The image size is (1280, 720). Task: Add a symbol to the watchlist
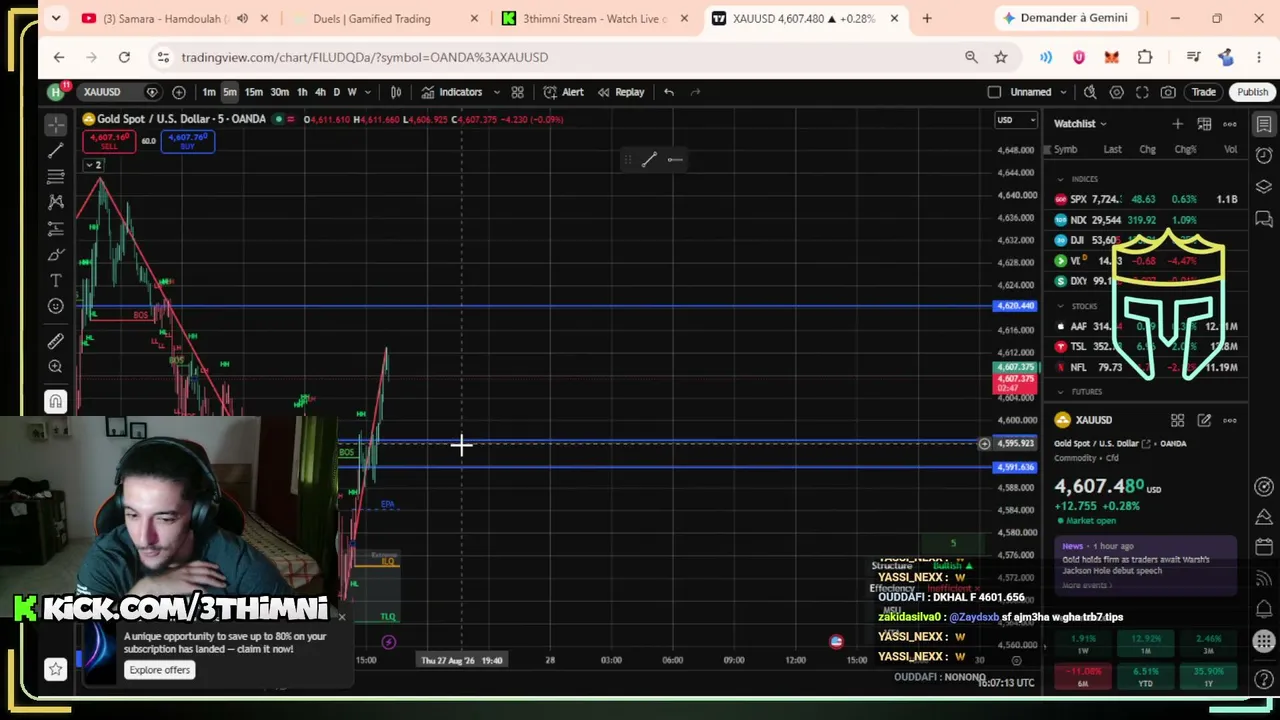pyautogui.click(x=1177, y=124)
